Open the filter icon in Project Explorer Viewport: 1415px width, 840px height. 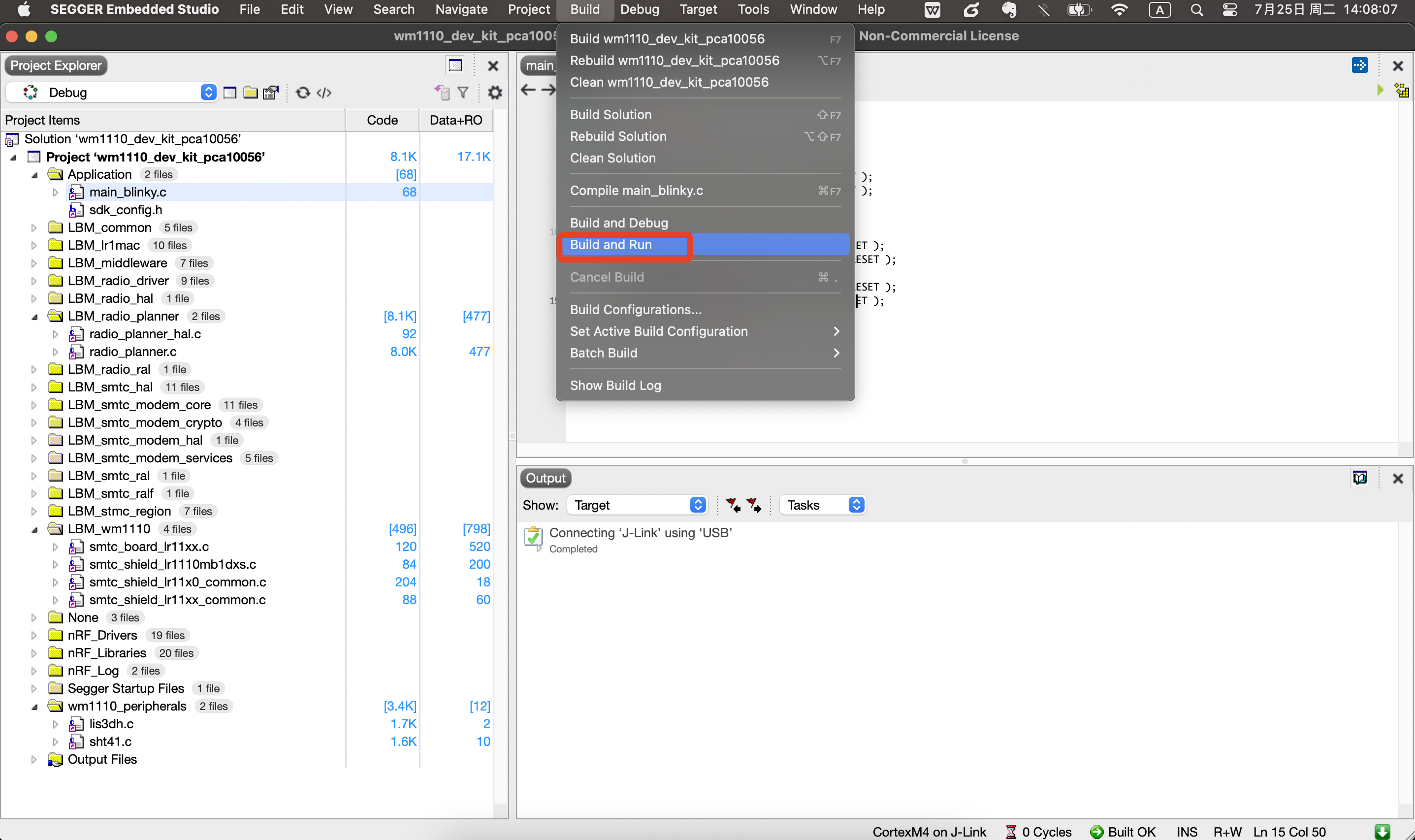click(x=463, y=92)
